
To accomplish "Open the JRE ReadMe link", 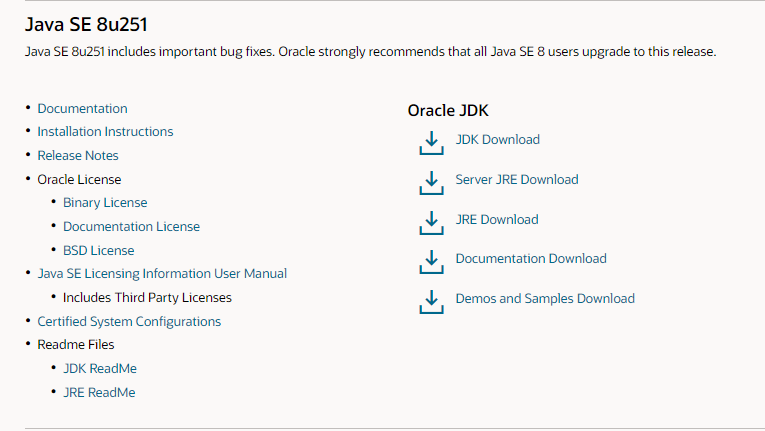I will [99, 392].
